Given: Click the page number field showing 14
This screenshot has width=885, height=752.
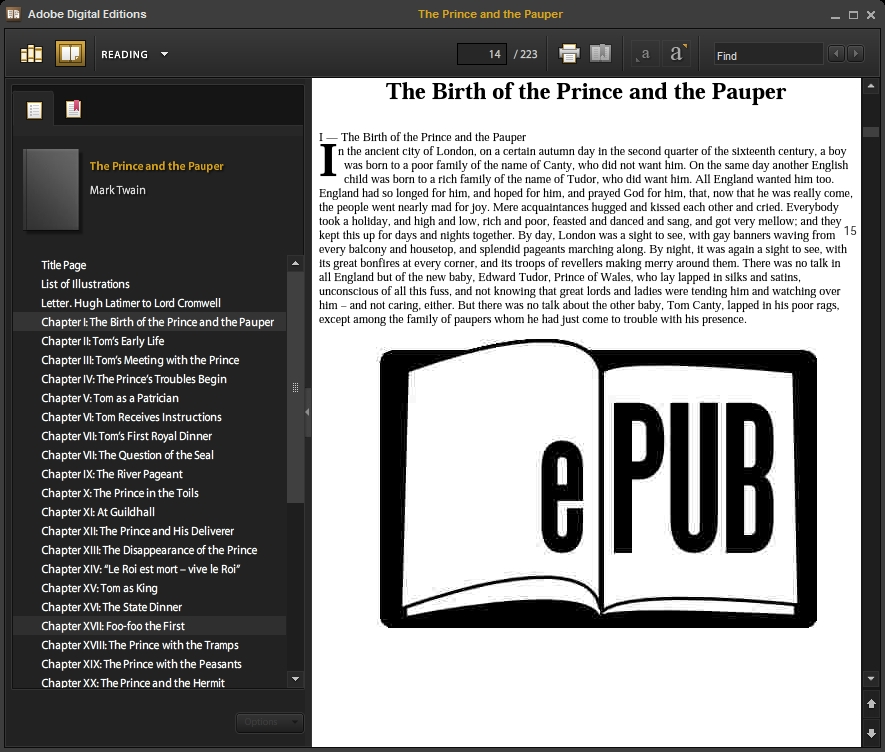Looking at the screenshot, I should click(x=481, y=54).
